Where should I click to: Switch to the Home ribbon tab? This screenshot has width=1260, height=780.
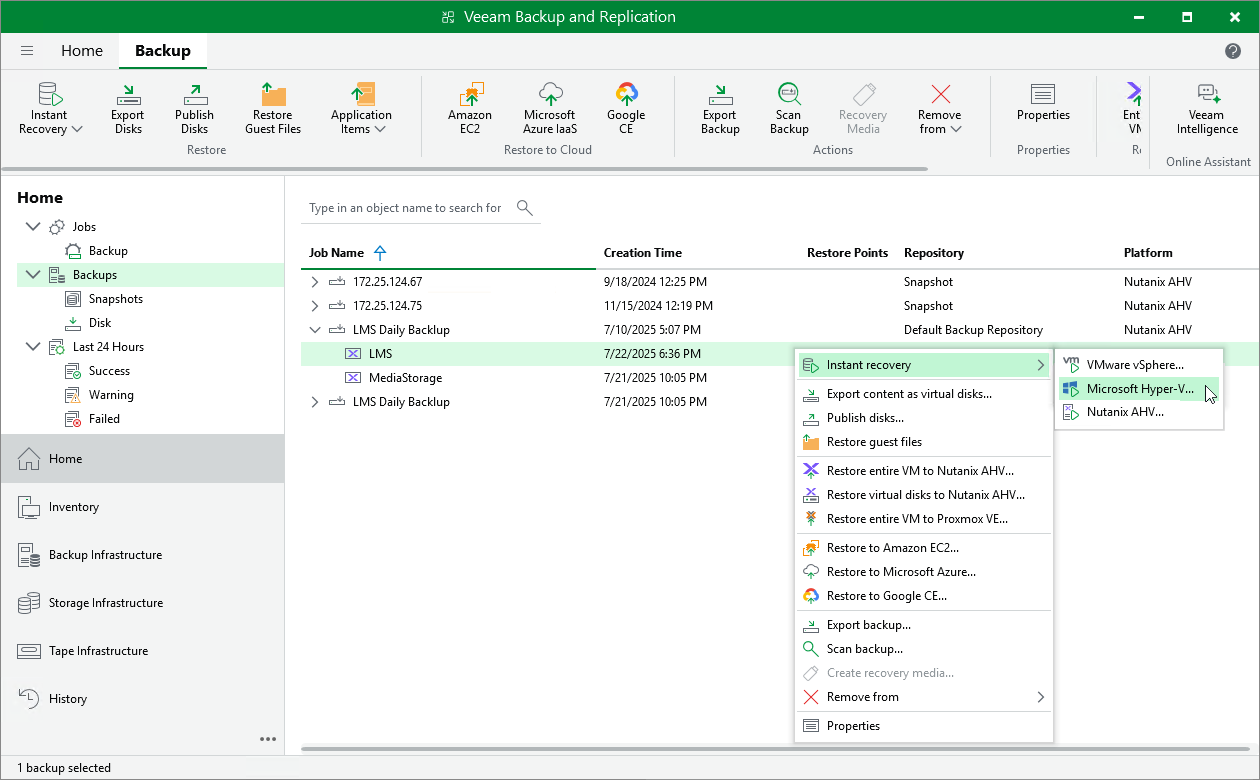[81, 50]
